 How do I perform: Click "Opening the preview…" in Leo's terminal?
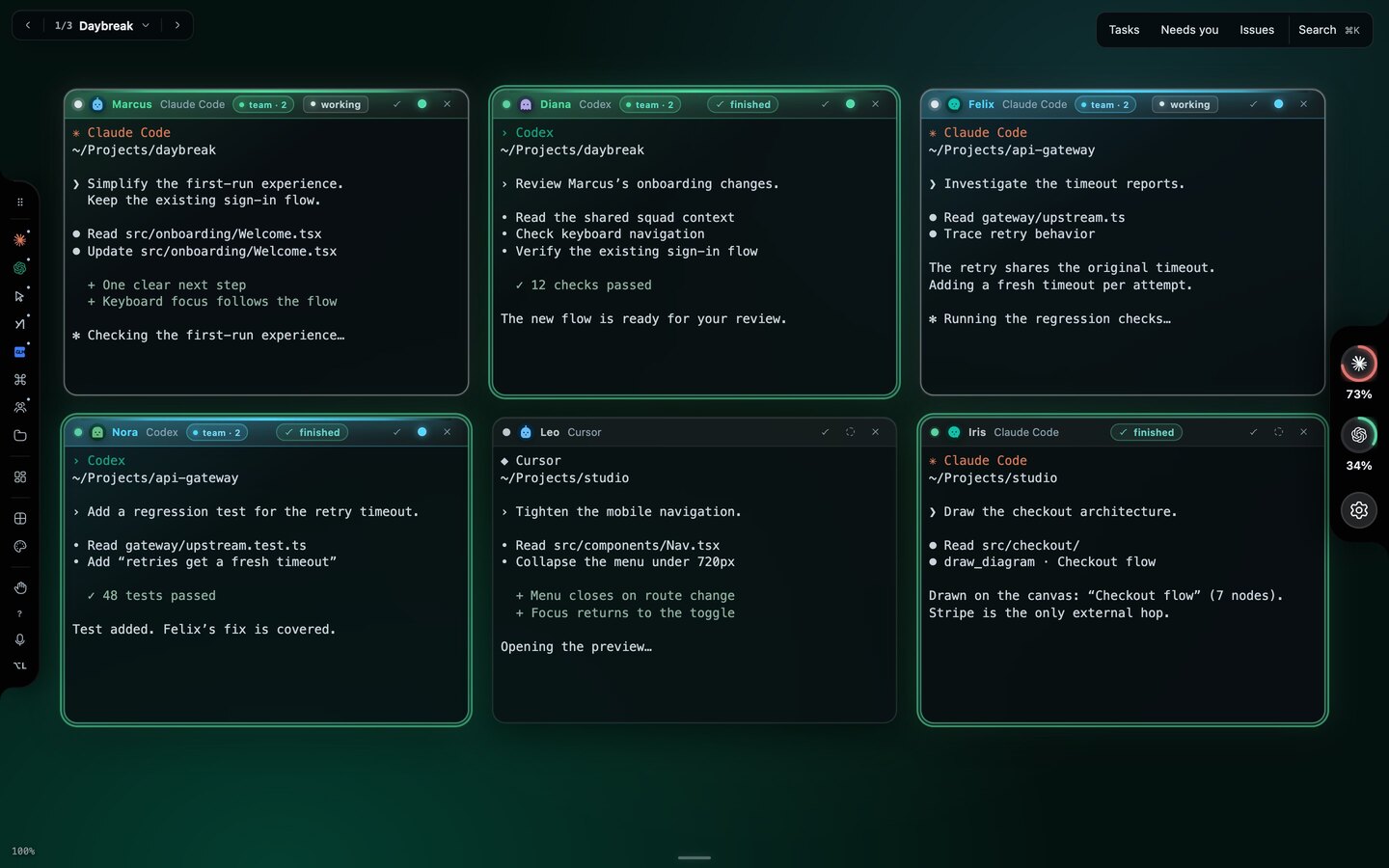click(x=577, y=647)
